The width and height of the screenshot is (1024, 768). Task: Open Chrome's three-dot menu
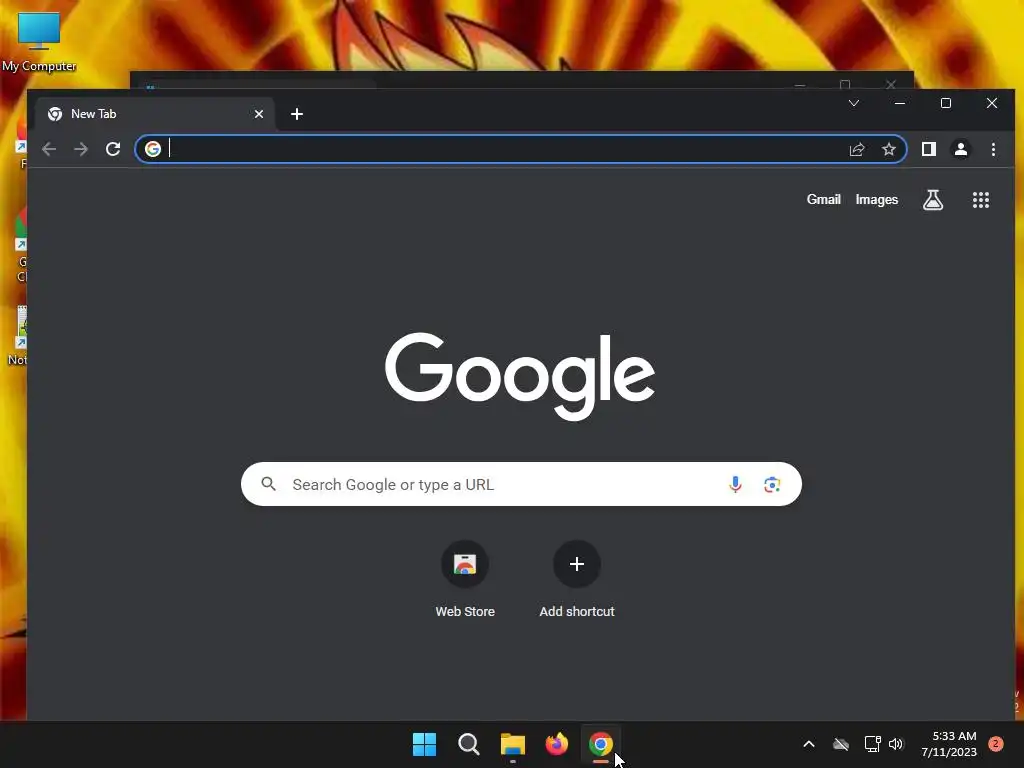click(x=993, y=150)
